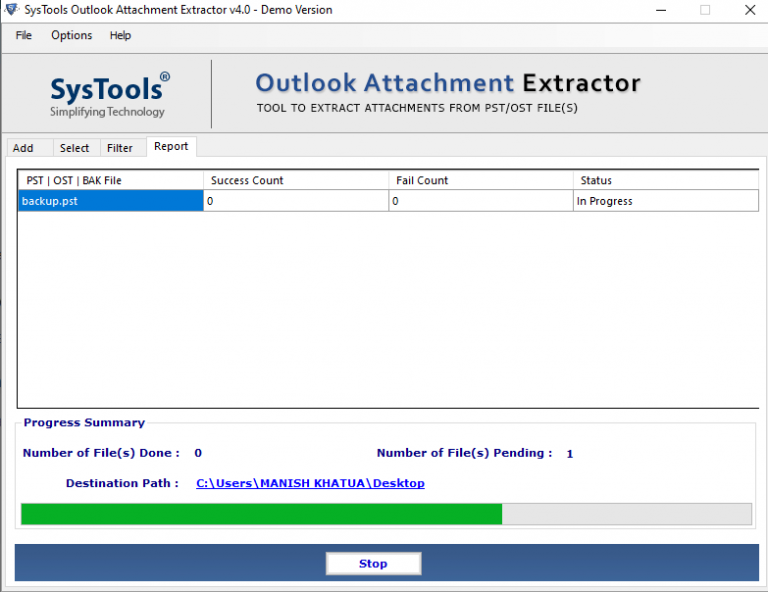The width and height of the screenshot is (768, 592).
Task: Select the backup.pst row
Action: tap(110, 201)
